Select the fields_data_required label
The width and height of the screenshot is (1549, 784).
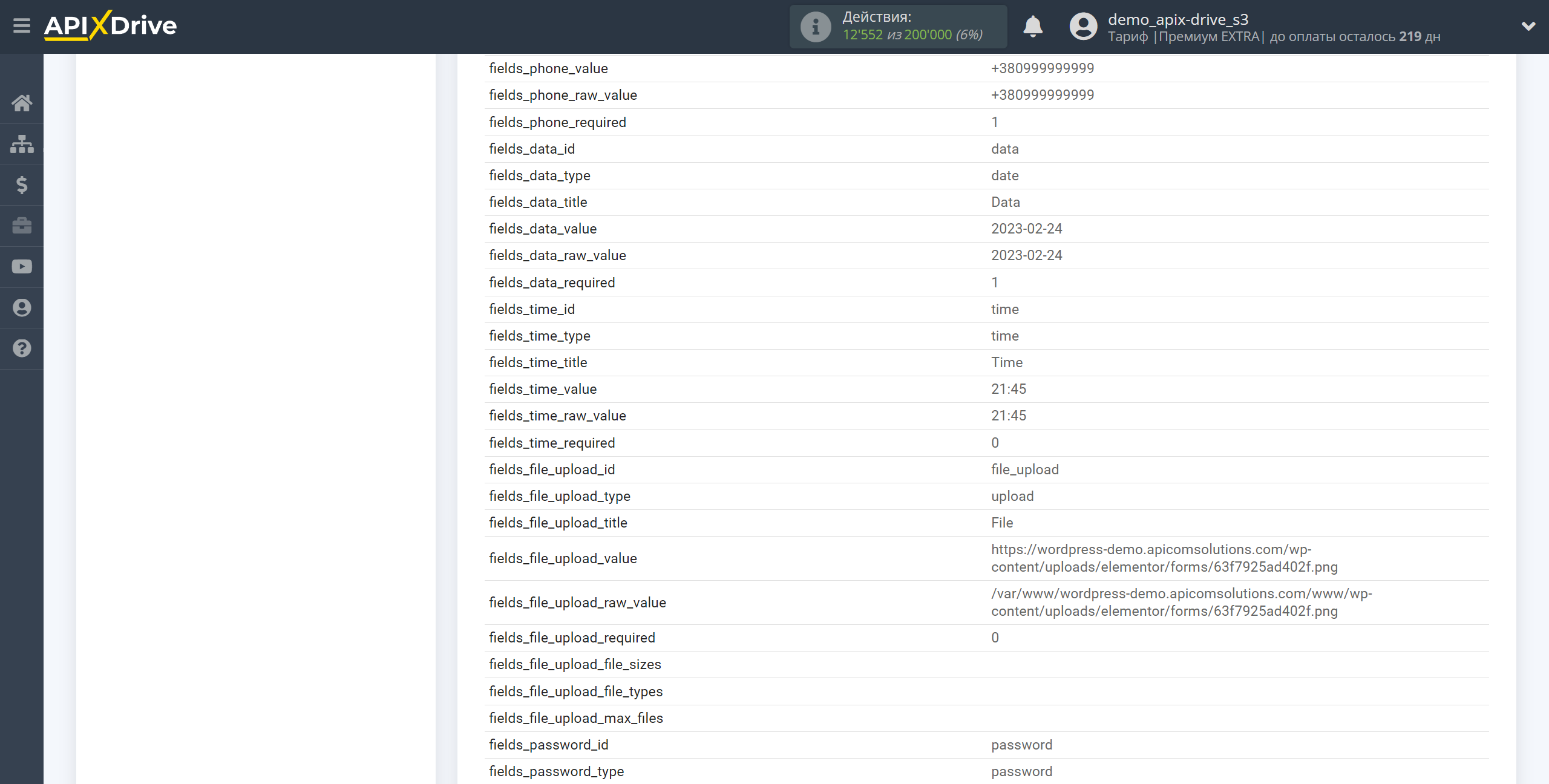[x=552, y=283]
